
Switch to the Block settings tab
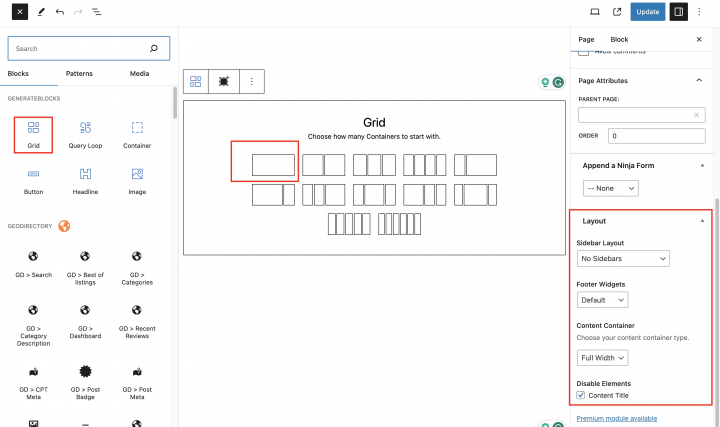point(619,39)
